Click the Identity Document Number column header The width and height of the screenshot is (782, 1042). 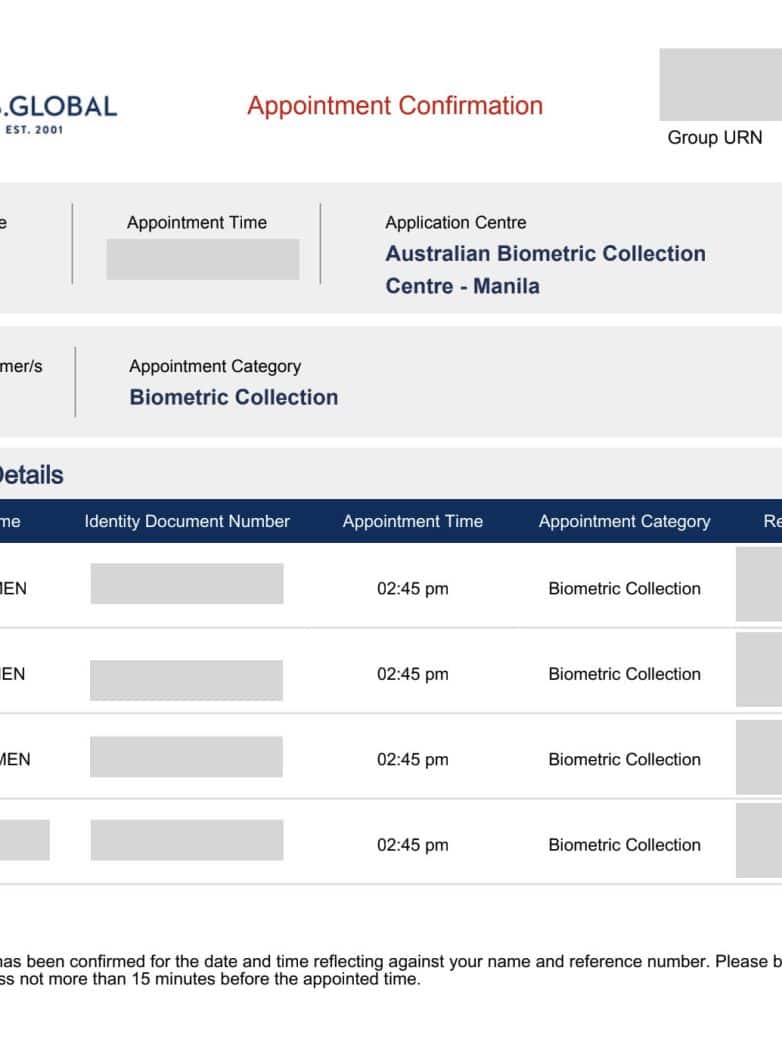click(187, 521)
